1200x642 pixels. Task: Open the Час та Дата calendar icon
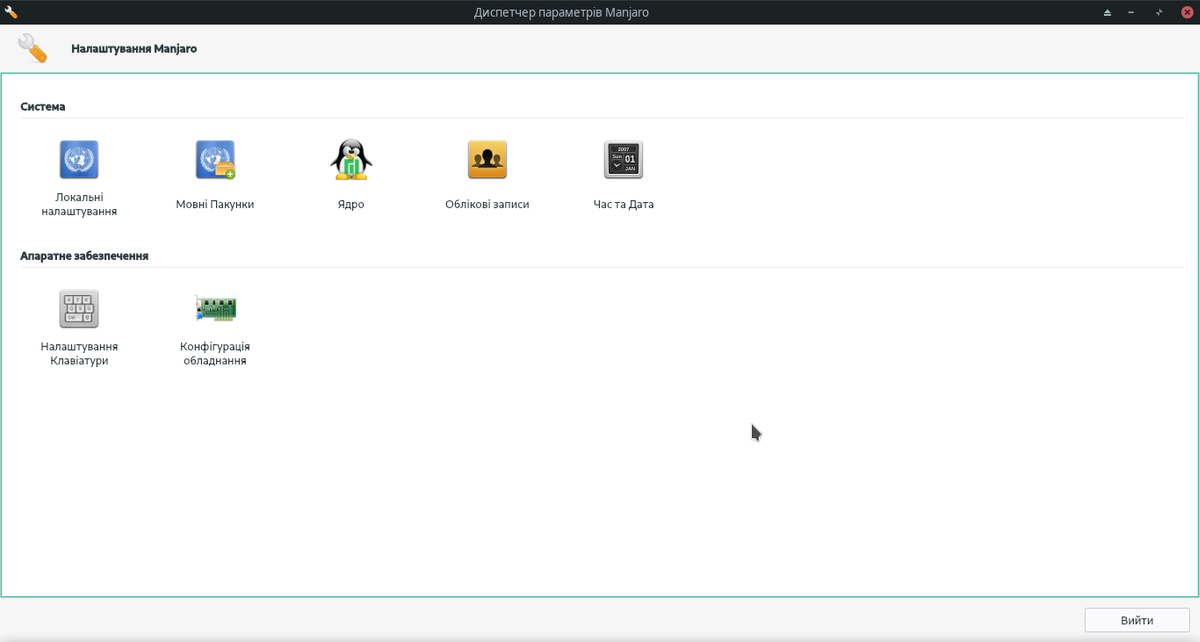click(x=623, y=159)
